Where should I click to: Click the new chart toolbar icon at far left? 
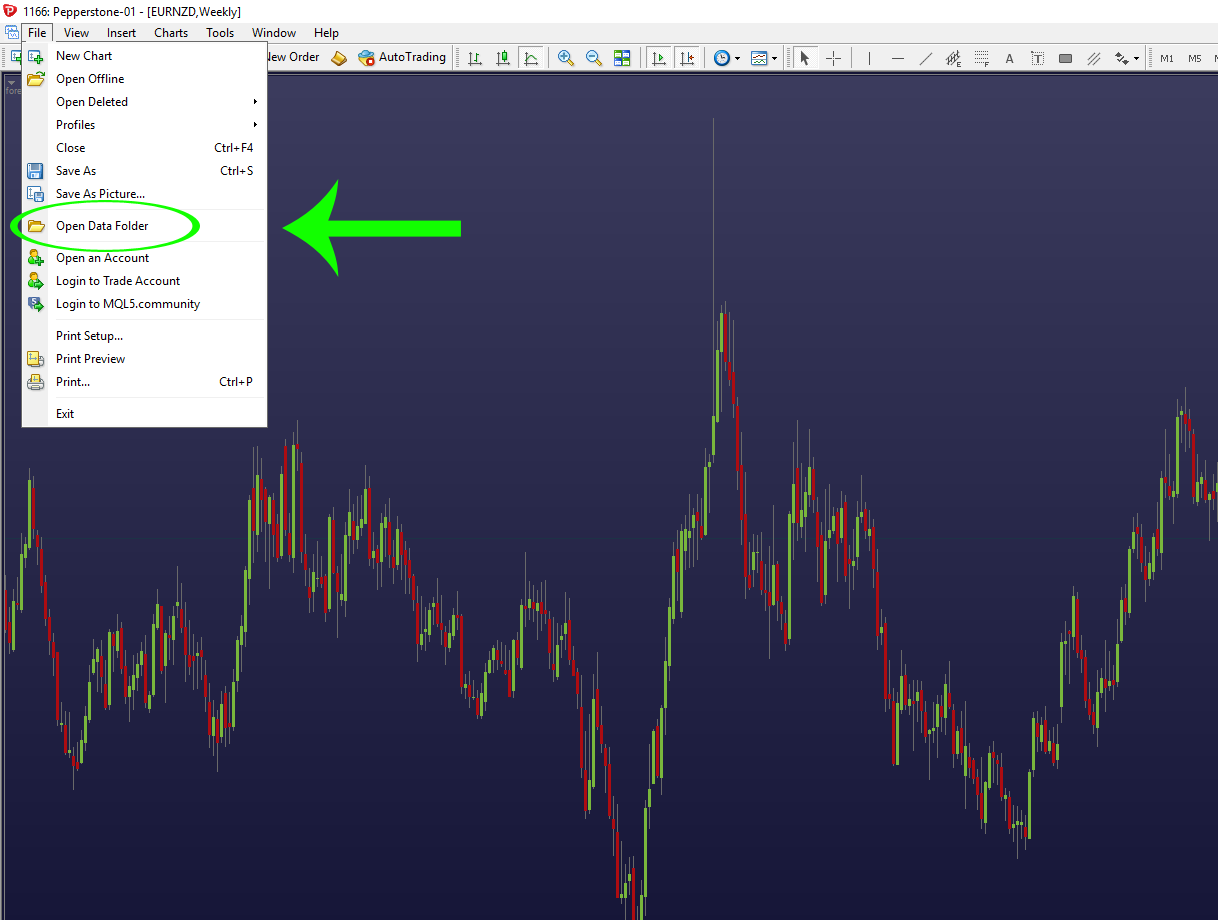pos(15,58)
